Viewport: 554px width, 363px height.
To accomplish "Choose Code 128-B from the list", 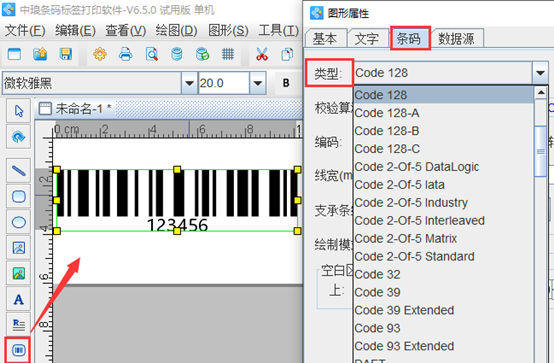I will pyautogui.click(x=444, y=131).
